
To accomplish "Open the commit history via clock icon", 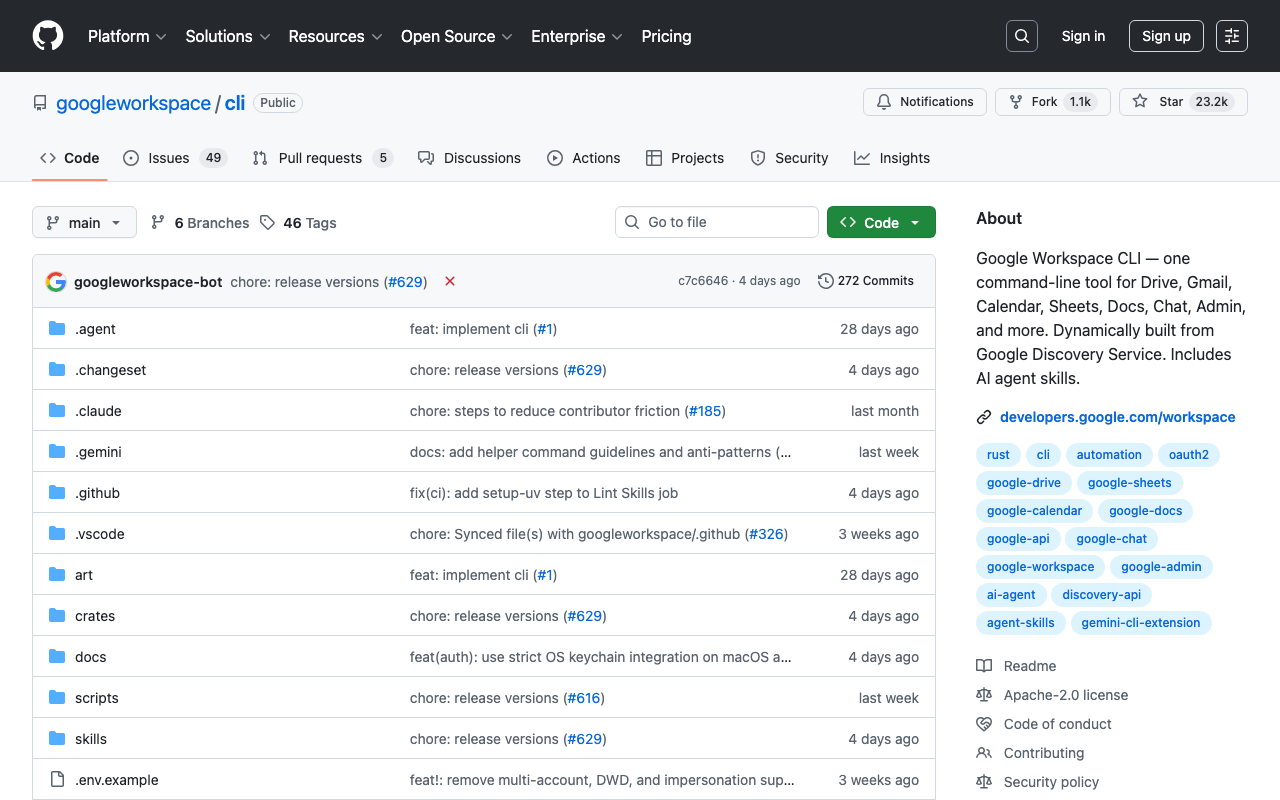I will click(825, 281).
